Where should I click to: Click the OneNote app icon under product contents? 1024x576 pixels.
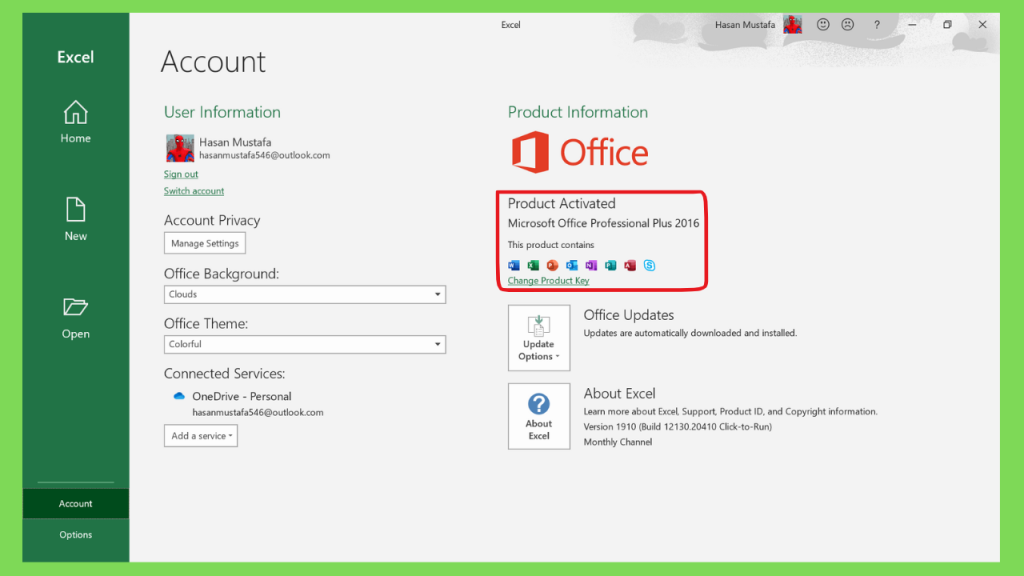[x=591, y=265]
